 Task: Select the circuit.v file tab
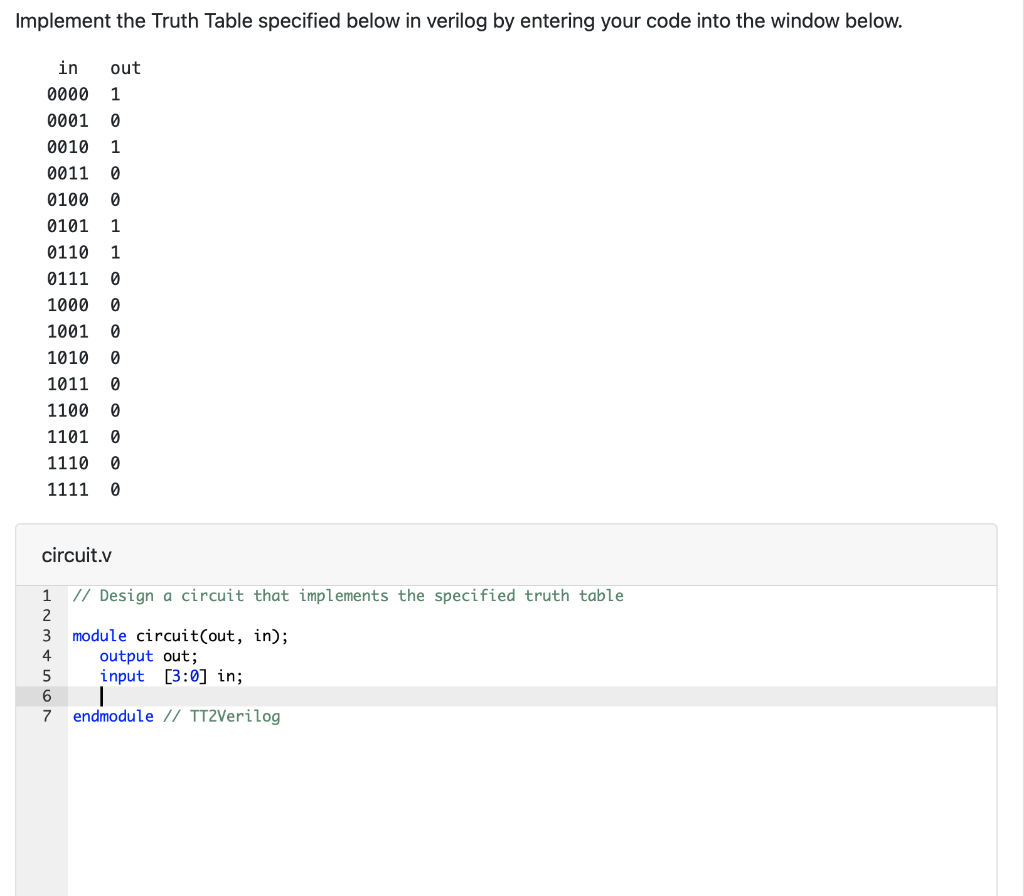pyautogui.click(x=77, y=555)
